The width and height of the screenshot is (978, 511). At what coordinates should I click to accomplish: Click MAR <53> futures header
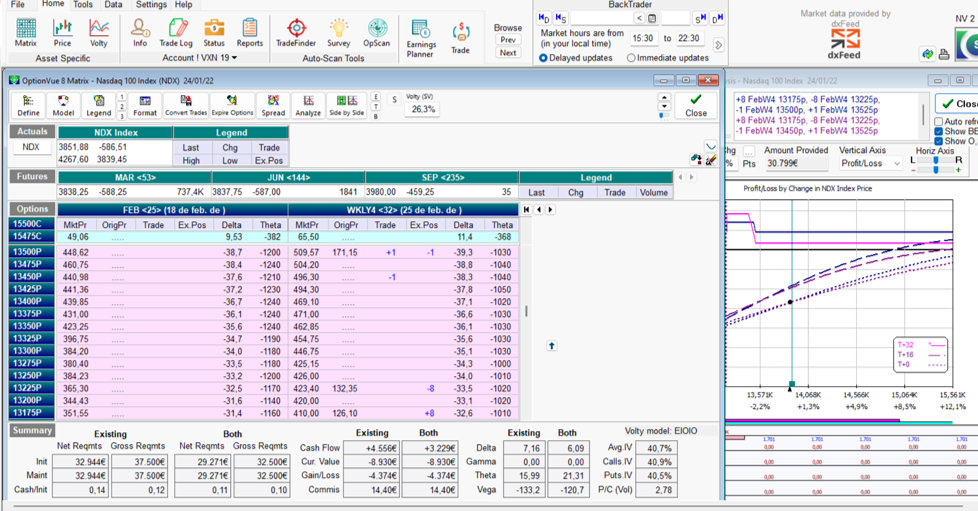pos(134,177)
